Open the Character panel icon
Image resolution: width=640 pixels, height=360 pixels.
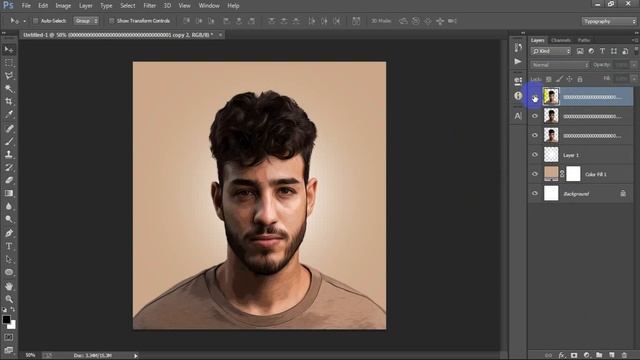coord(518,116)
